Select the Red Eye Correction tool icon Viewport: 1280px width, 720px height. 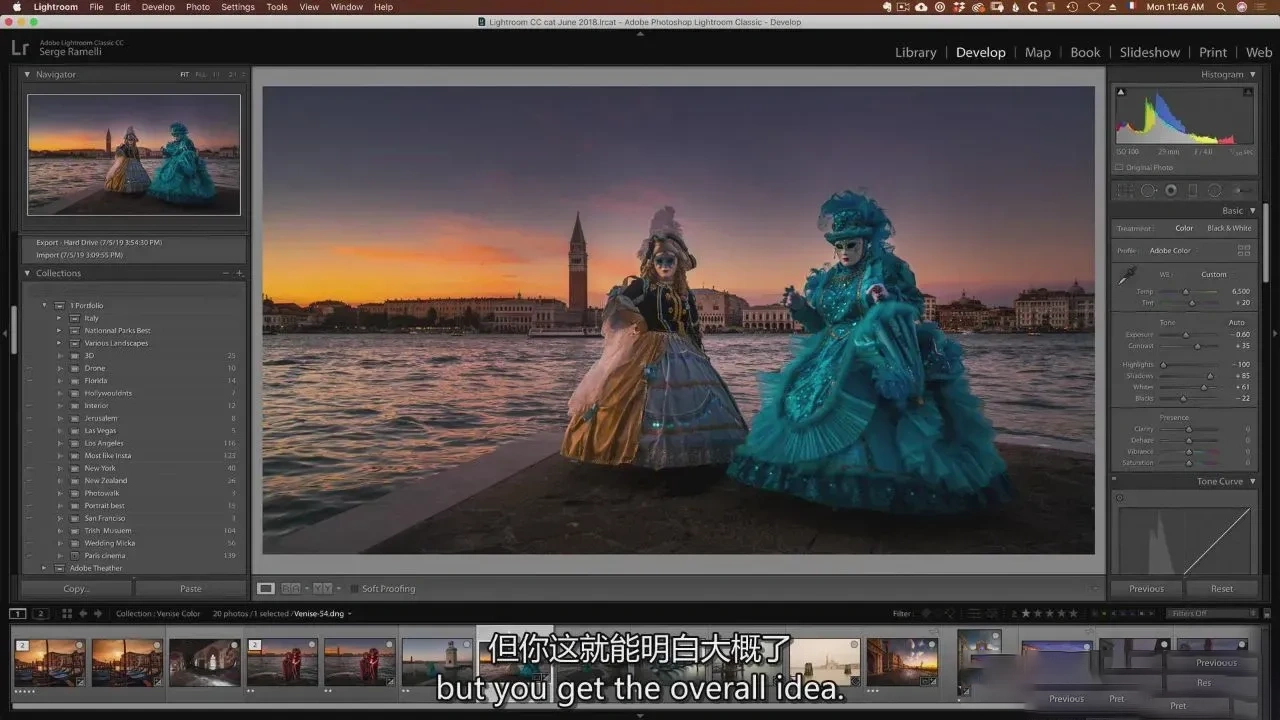click(1170, 190)
